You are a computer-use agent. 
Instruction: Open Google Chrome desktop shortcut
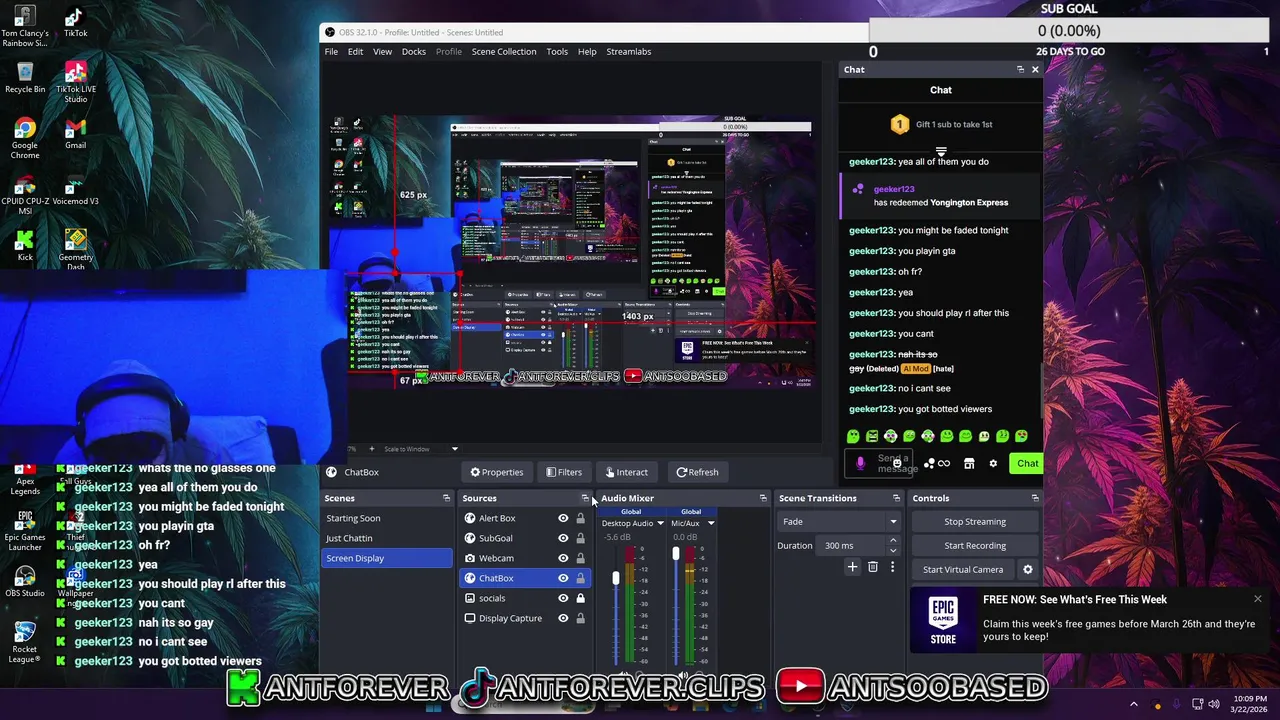25,138
